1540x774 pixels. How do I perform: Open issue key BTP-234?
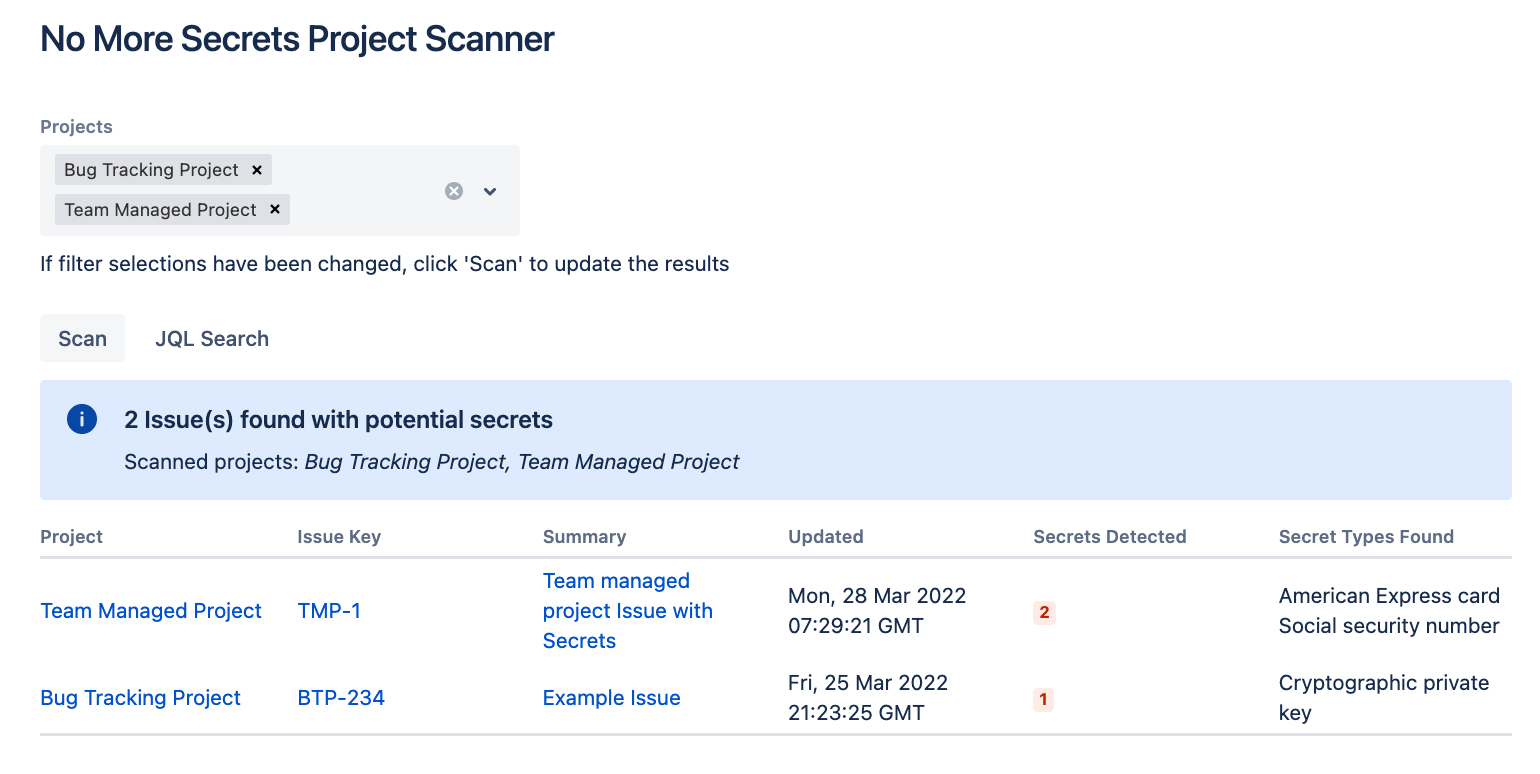pos(341,698)
